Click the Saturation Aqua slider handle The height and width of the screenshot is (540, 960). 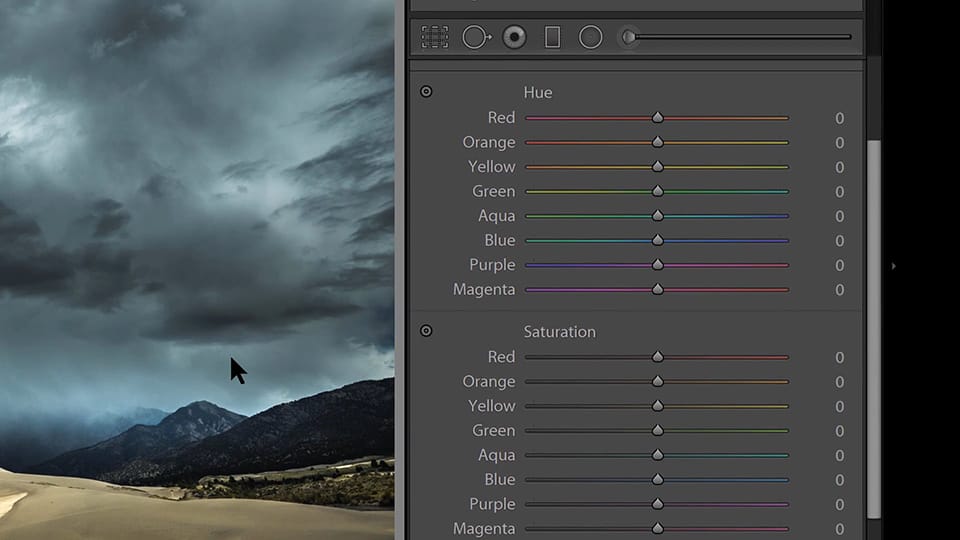[x=658, y=454]
